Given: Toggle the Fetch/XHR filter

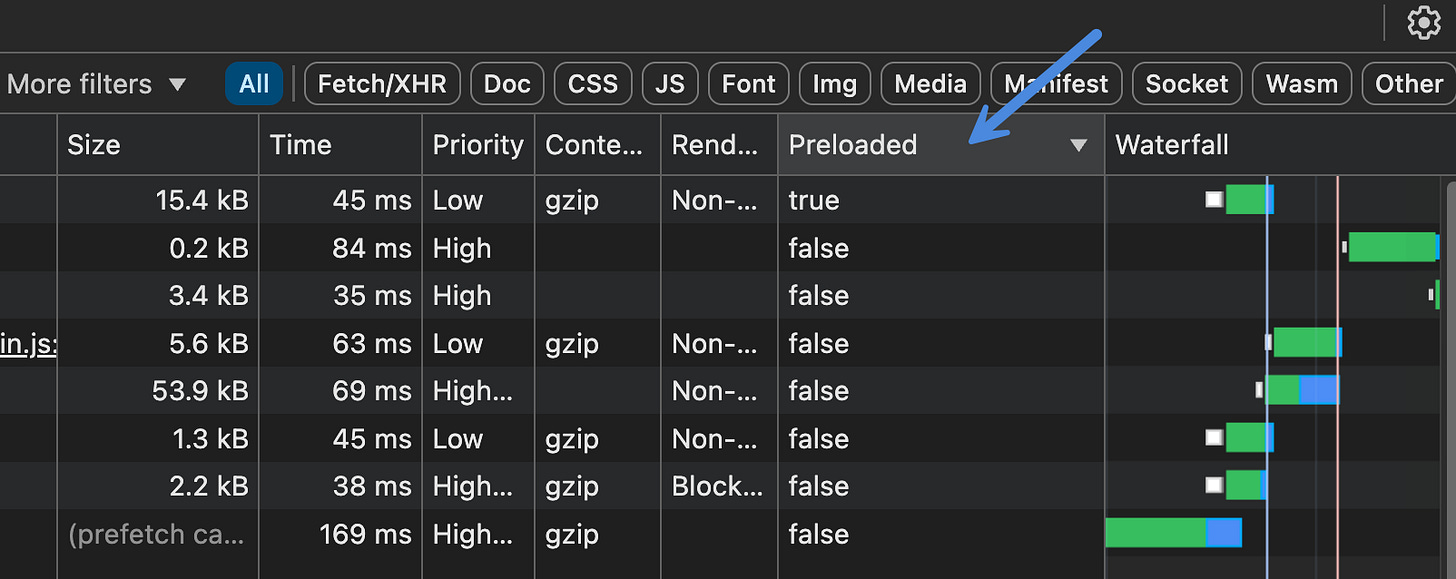Looking at the screenshot, I should [382, 84].
